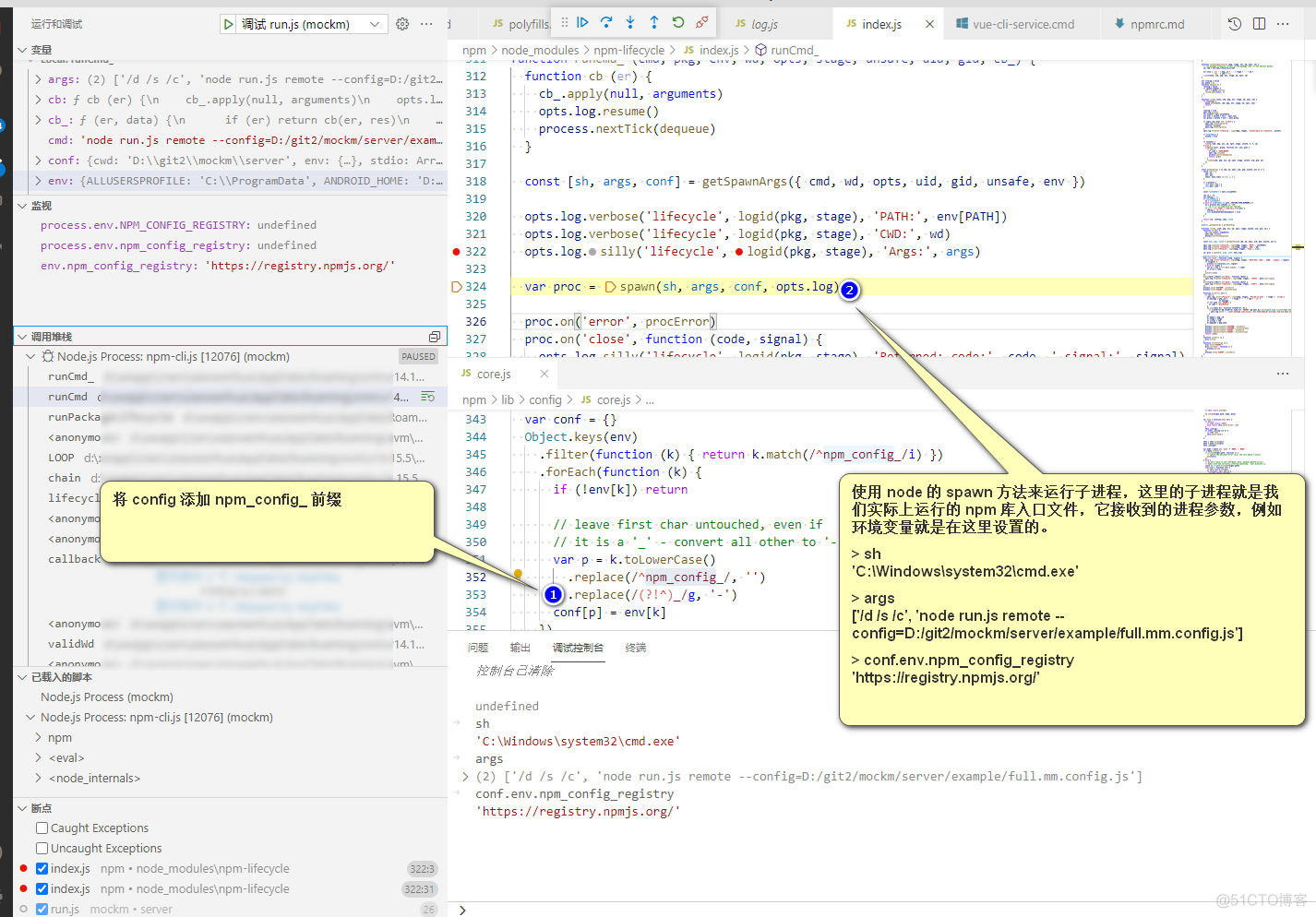The width and height of the screenshot is (1316, 917).
Task: Expand the <eval> loaded scripts node
Action: coord(39,758)
